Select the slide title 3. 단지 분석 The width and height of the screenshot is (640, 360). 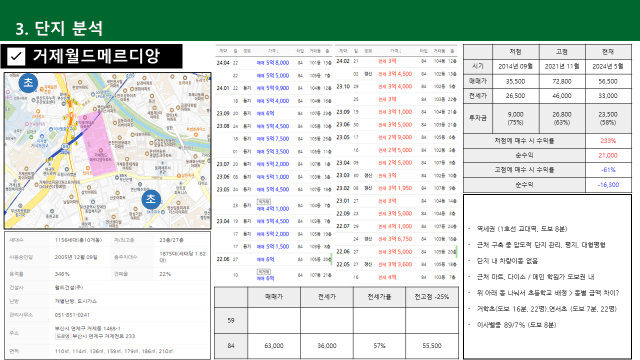click(x=59, y=28)
